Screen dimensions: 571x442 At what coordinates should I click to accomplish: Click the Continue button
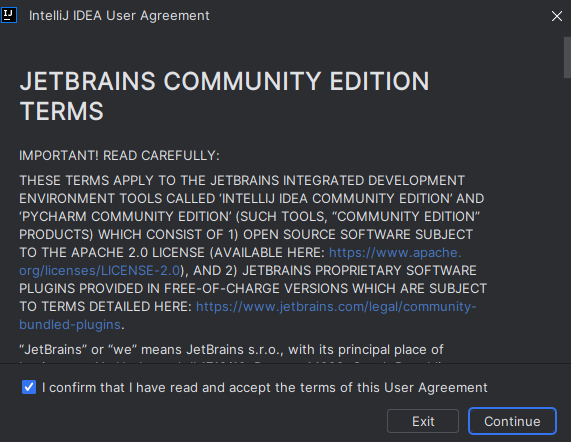click(x=512, y=421)
